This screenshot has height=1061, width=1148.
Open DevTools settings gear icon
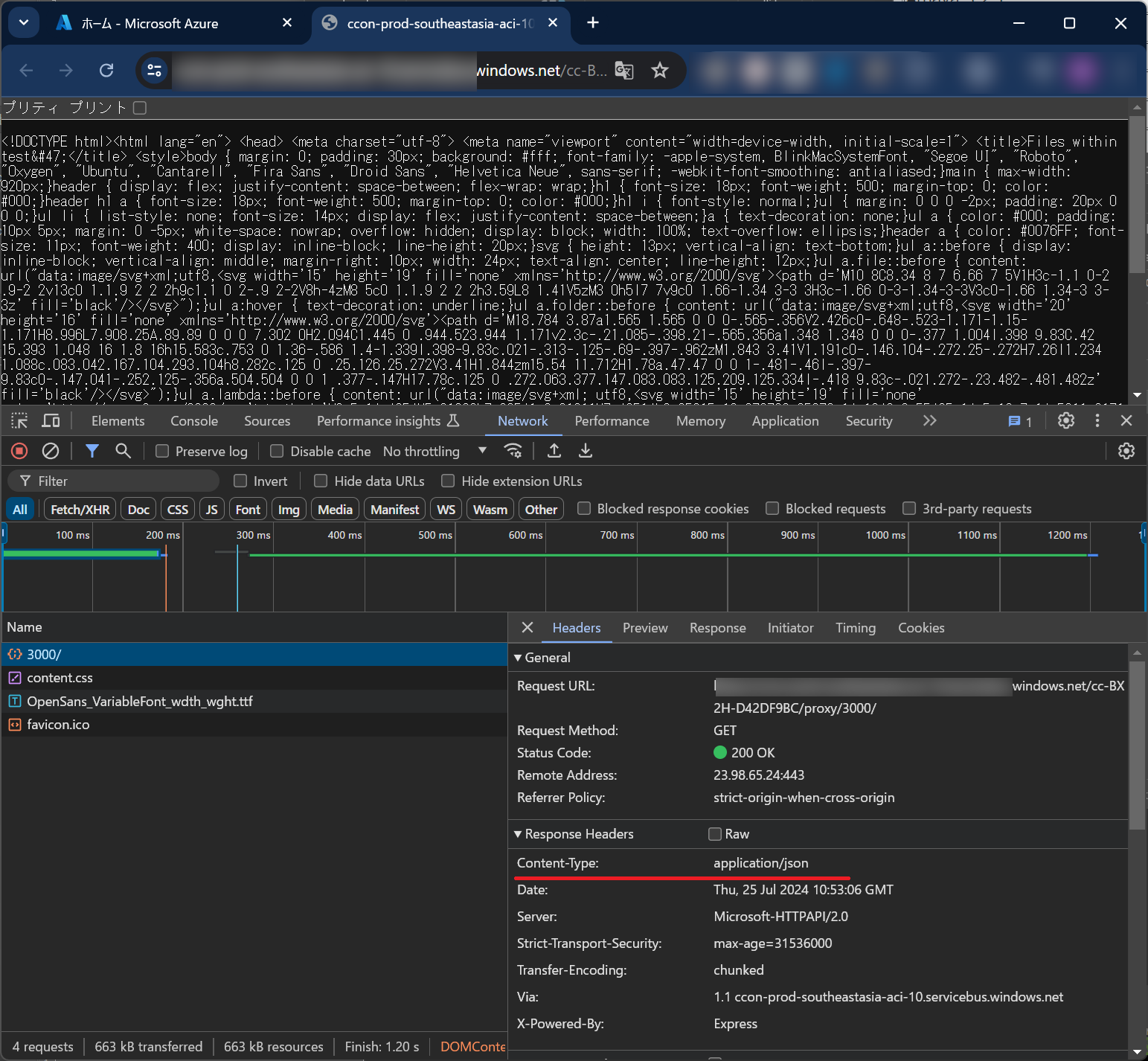click(1066, 421)
